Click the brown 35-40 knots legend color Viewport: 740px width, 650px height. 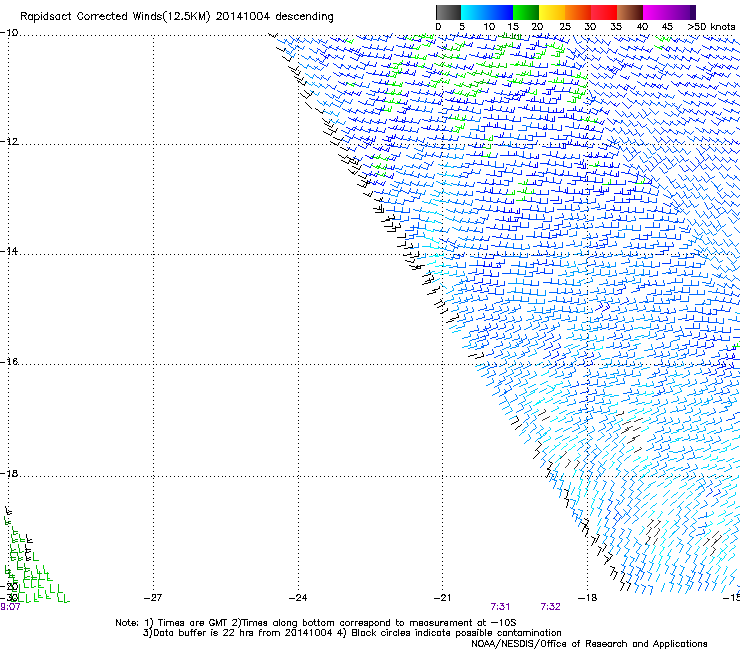click(630, 12)
